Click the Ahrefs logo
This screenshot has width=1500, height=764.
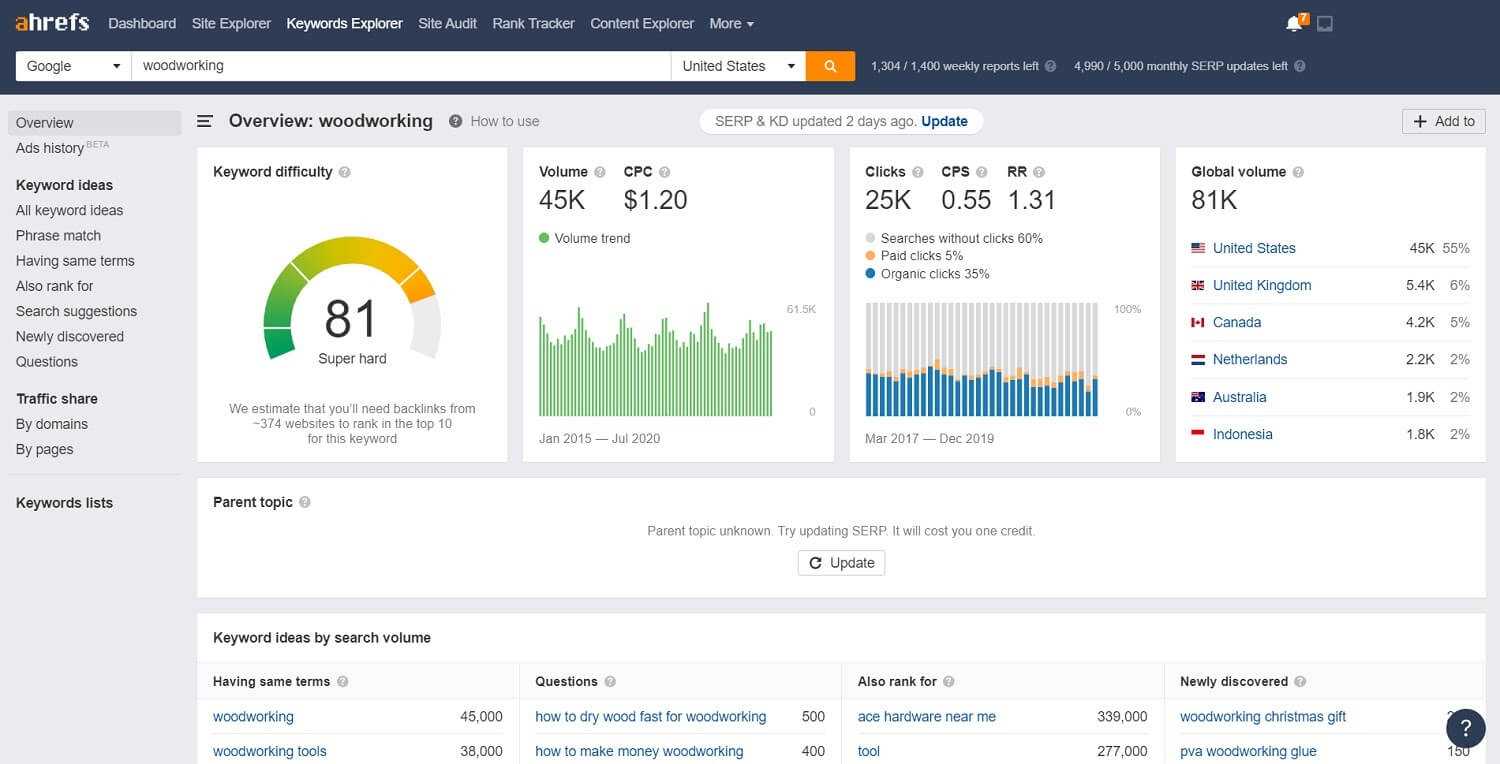click(x=52, y=22)
